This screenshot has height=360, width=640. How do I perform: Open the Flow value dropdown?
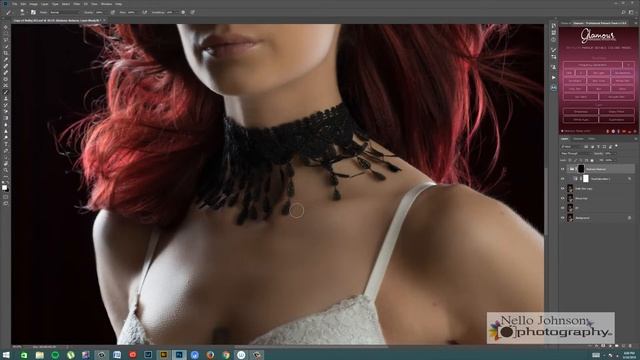pos(132,12)
